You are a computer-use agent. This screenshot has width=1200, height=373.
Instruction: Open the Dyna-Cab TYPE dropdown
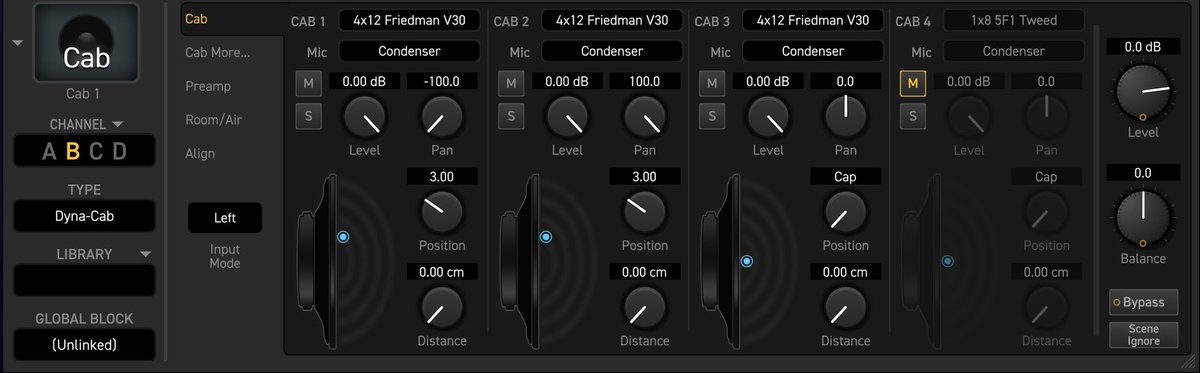pyautogui.click(x=84, y=215)
